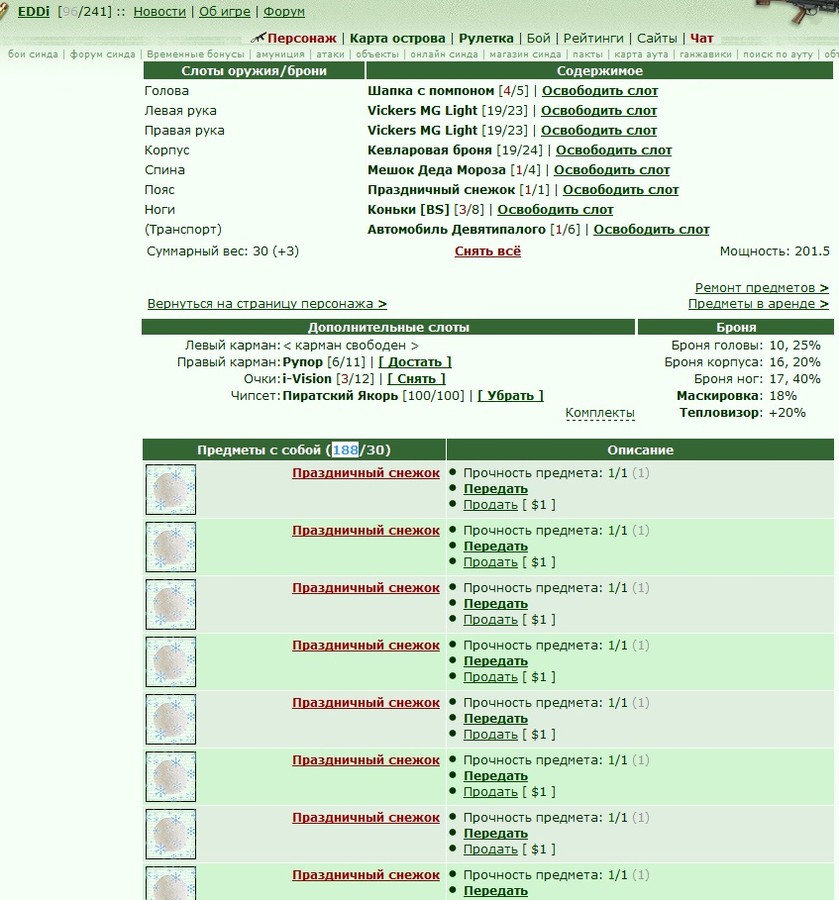839x900 pixels.
Task: Open the Новости link
Action: [160, 11]
